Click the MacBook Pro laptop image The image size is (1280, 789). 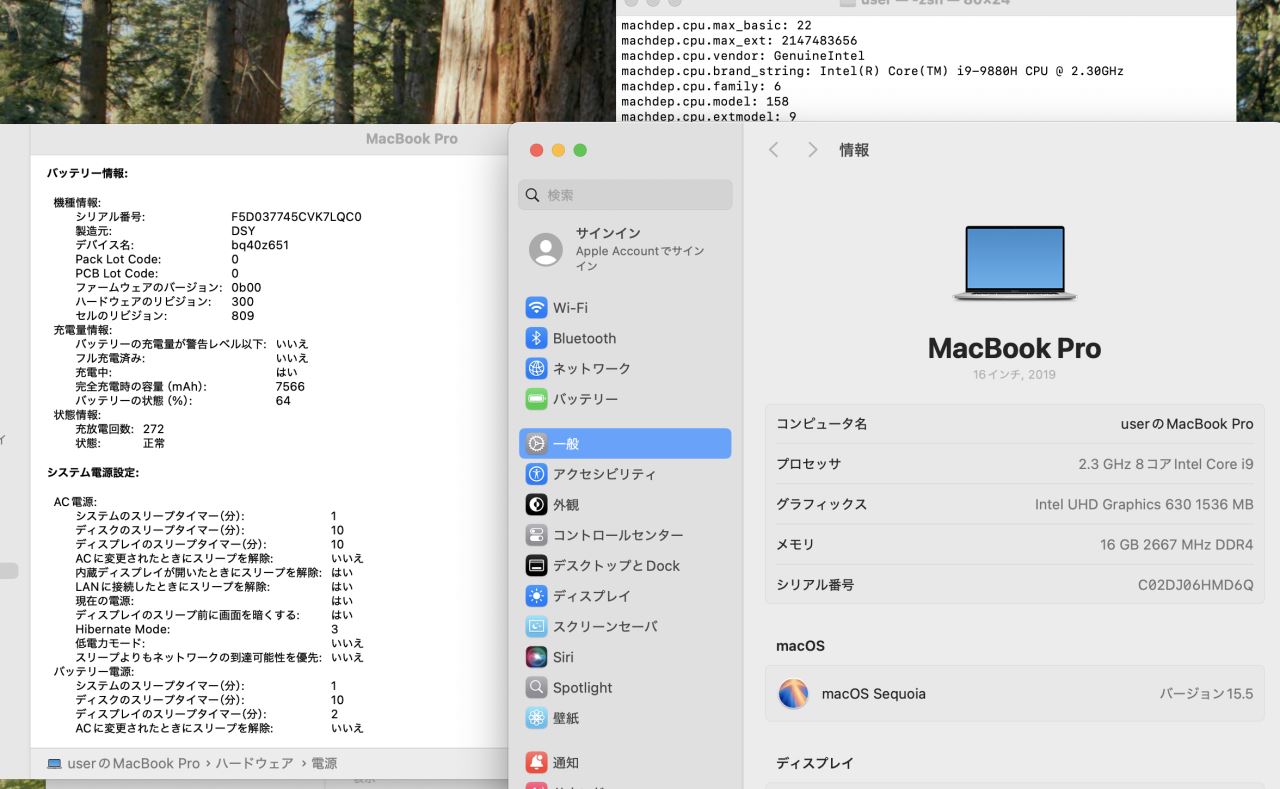[x=1014, y=263]
